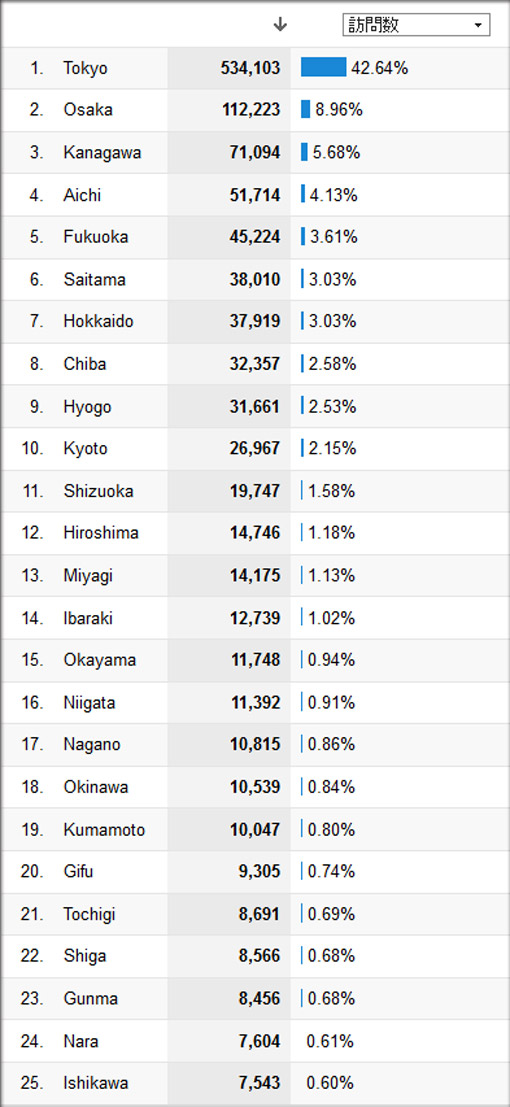Image resolution: width=510 pixels, height=1107 pixels.
Task: Click the Osaka 8.96% percentage bar
Action: pyautogui.click(x=305, y=109)
